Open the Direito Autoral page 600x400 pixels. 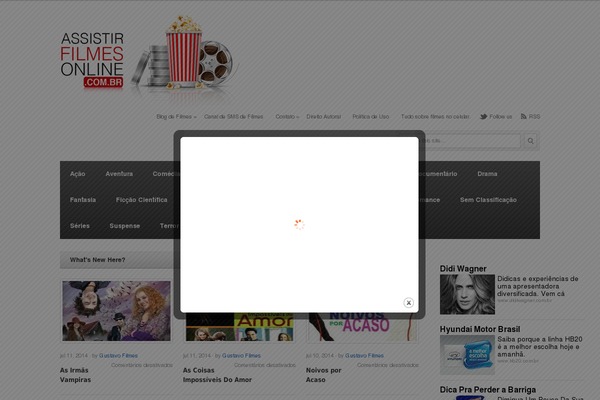point(323,117)
